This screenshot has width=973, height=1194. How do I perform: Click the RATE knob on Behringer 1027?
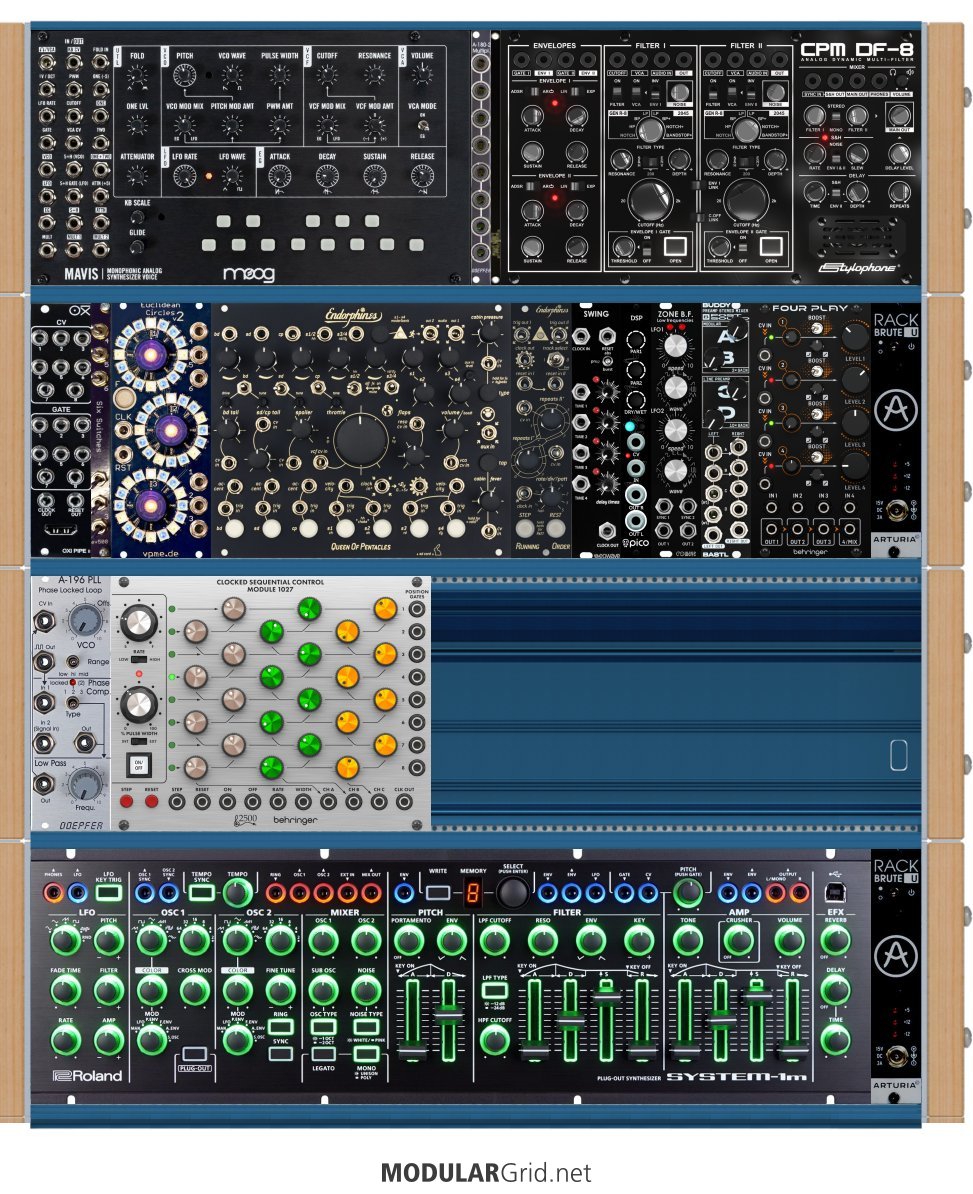click(139, 624)
